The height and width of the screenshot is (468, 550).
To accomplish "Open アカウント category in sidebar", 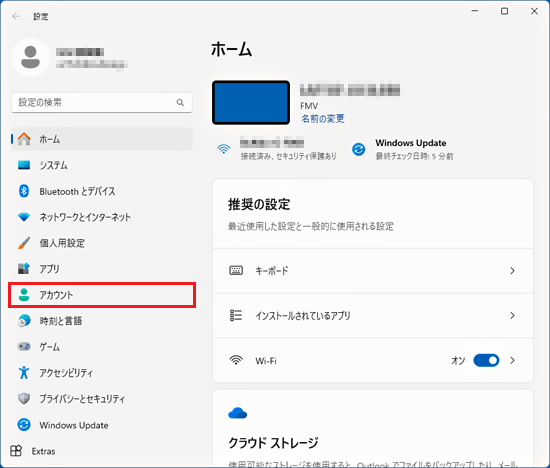I will pos(102,295).
